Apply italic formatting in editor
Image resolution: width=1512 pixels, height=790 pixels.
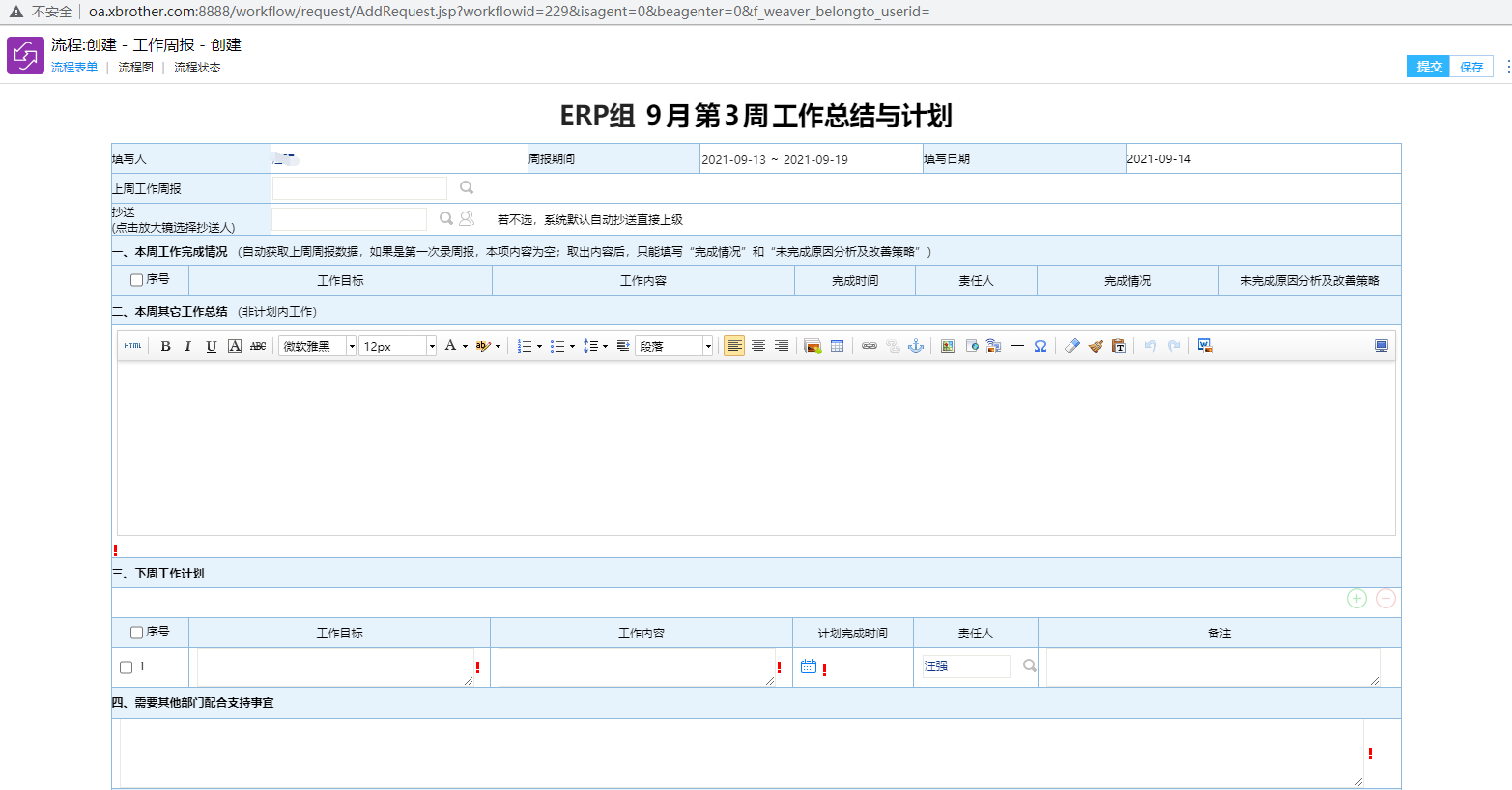pos(187,346)
